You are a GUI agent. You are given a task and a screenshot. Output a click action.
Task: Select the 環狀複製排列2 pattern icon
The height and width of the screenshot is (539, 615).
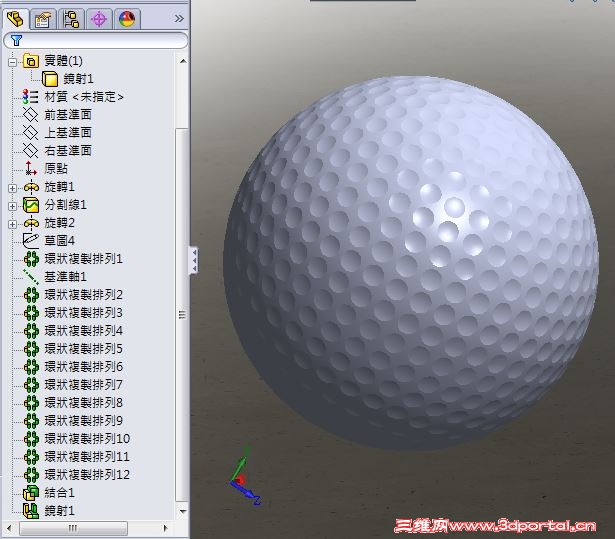tap(31, 295)
